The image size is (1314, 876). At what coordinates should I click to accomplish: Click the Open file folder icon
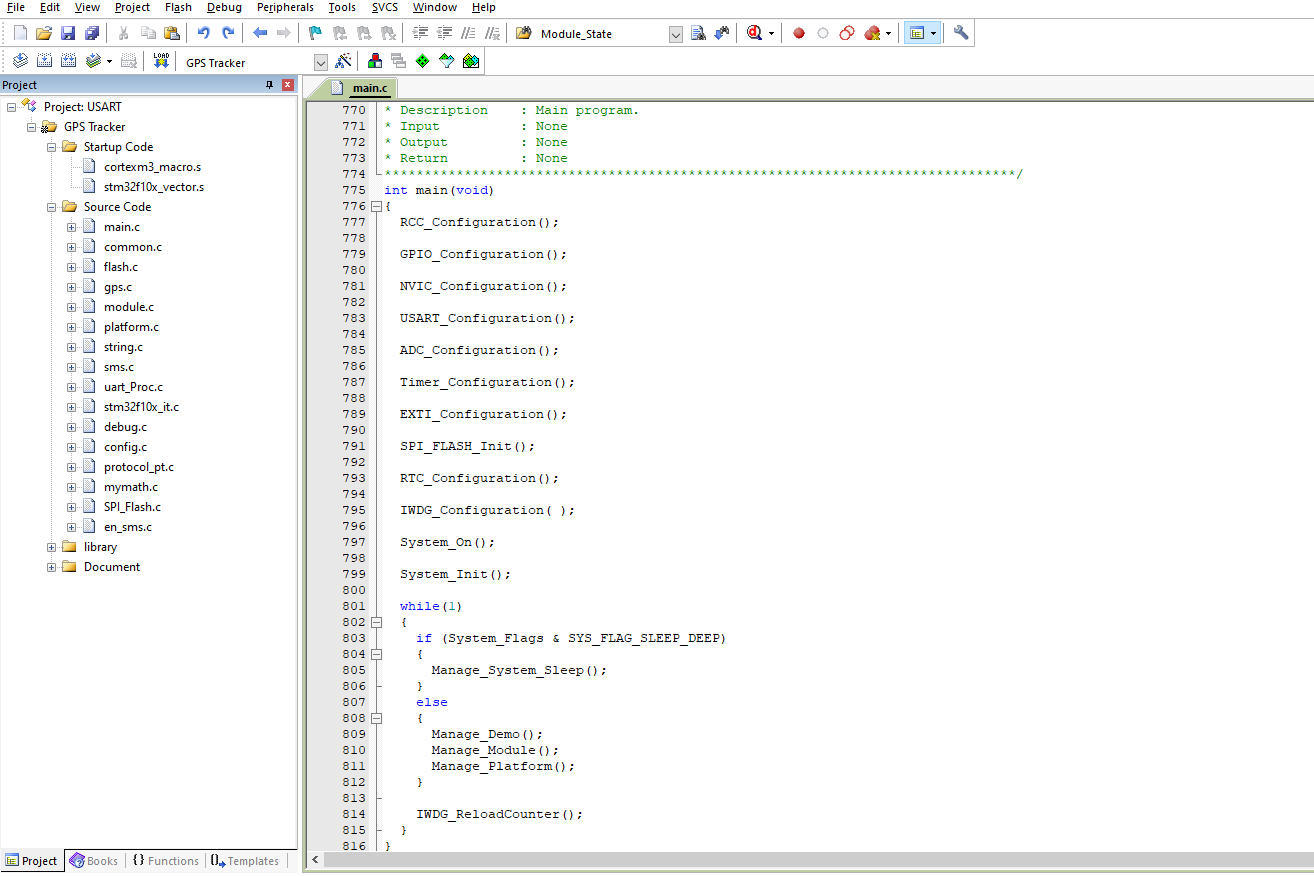[44, 33]
